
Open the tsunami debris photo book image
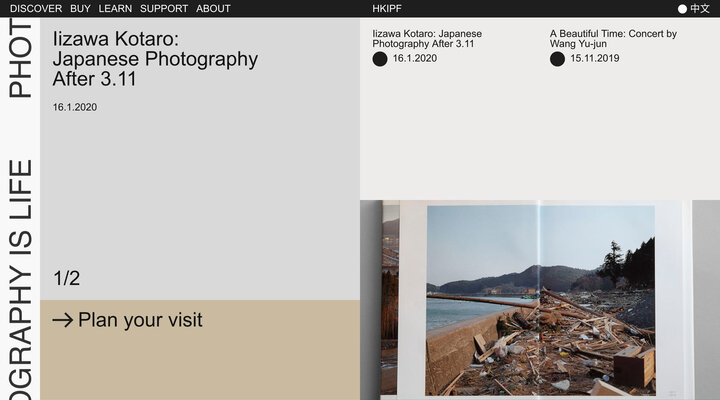[x=540, y=300]
